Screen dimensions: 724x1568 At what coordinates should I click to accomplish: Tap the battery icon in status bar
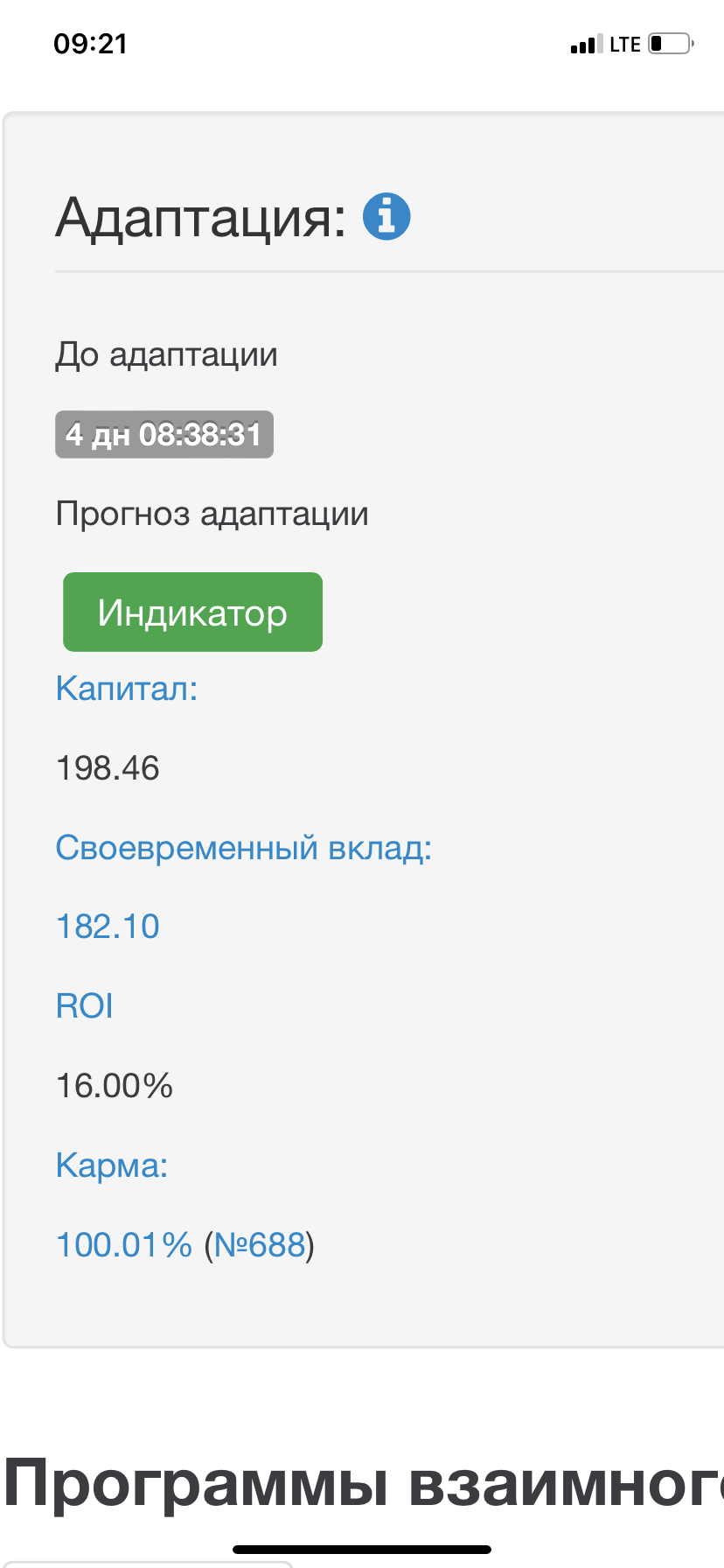[671, 44]
